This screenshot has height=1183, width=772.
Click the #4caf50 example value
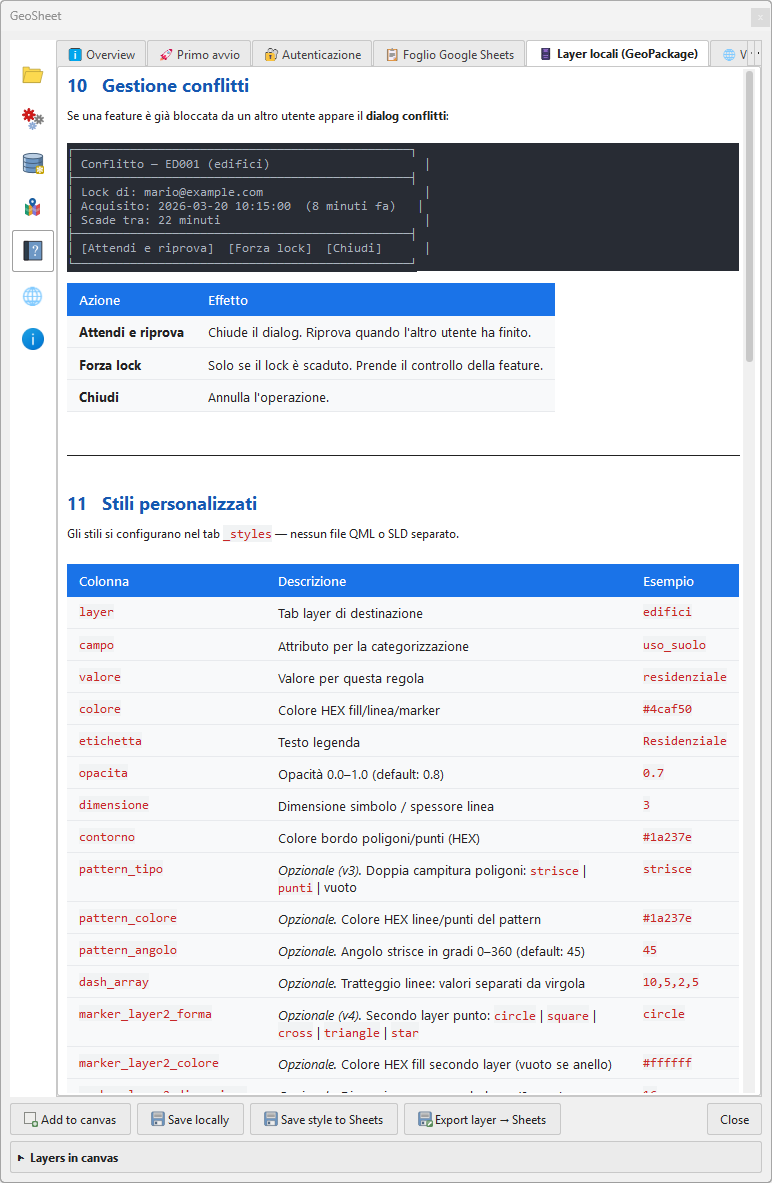click(x=667, y=709)
